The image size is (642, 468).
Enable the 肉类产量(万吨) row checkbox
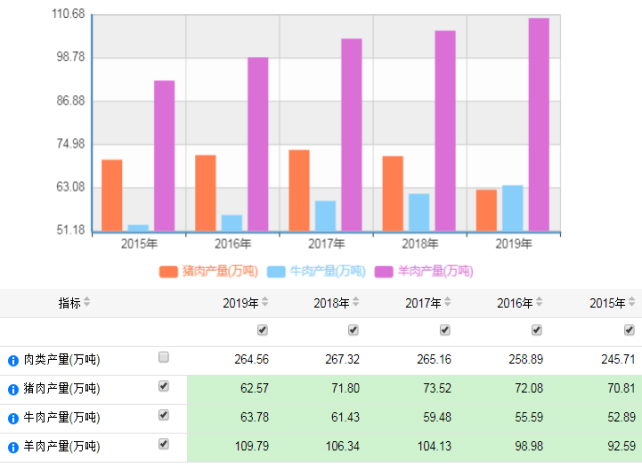point(164,357)
